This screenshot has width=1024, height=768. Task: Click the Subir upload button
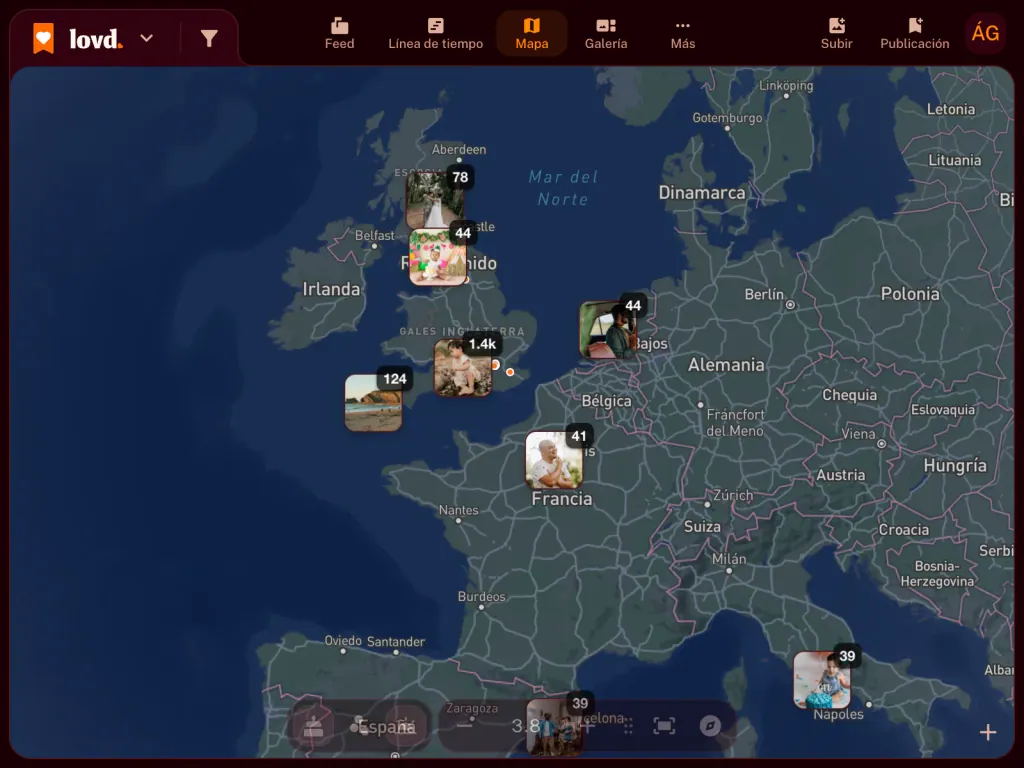click(837, 34)
